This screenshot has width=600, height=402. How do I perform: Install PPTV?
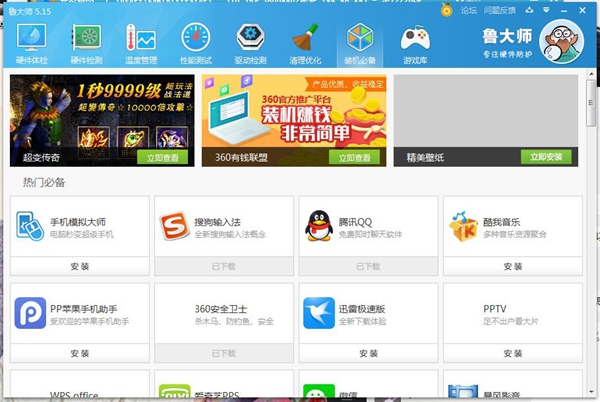click(x=513, y=353)
